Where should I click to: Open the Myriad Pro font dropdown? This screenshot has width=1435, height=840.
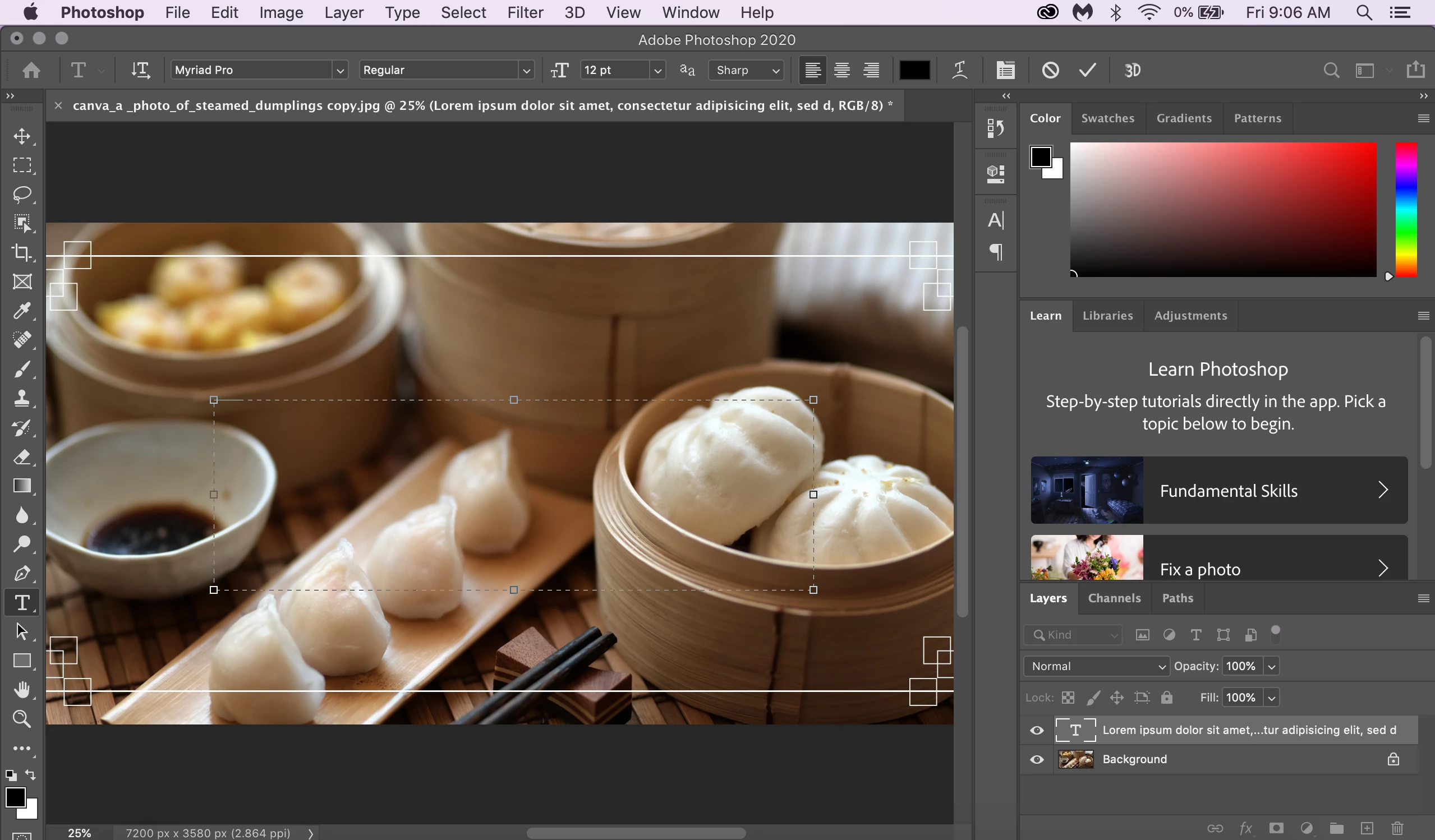[340, 71]
